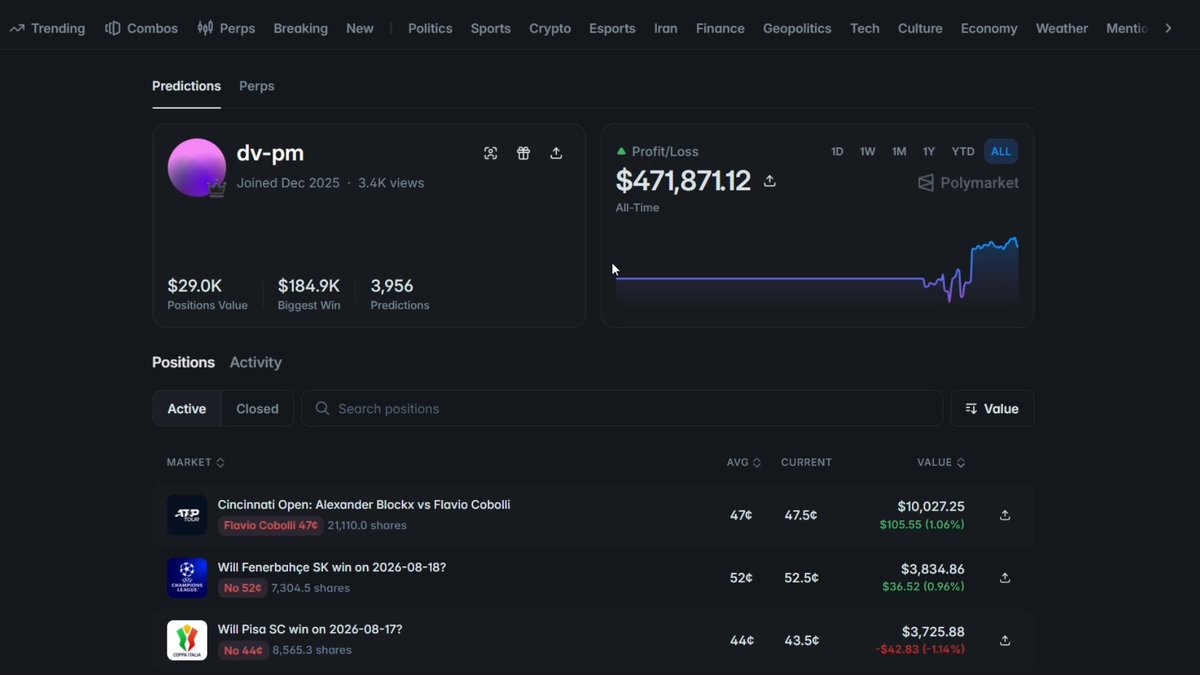The image size is (1200, 675).
Task: Open the Champions League market thumbnail
Action: coord(187,578)
